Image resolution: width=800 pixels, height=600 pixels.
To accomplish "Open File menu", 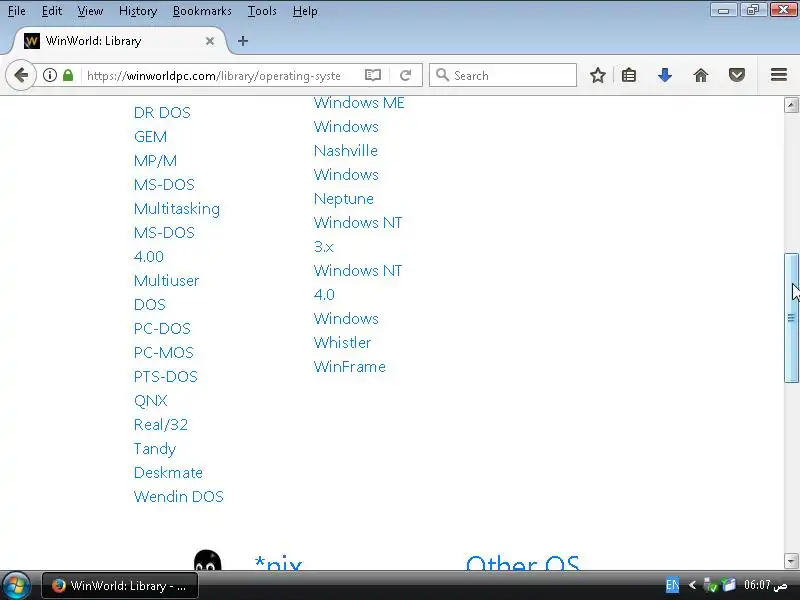I will [16, 11].
